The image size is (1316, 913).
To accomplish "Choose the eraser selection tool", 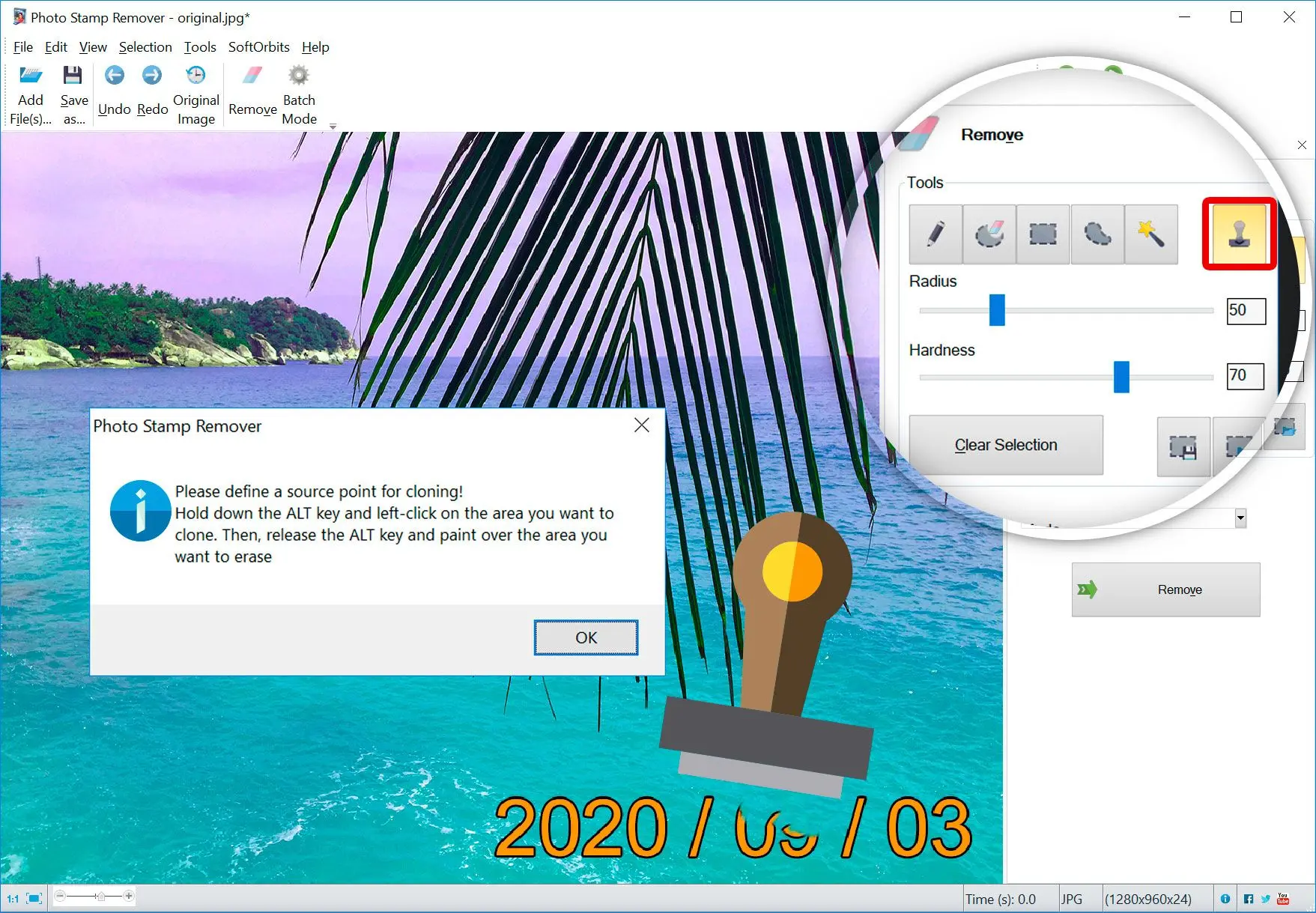I will click(x=989, y=234).
